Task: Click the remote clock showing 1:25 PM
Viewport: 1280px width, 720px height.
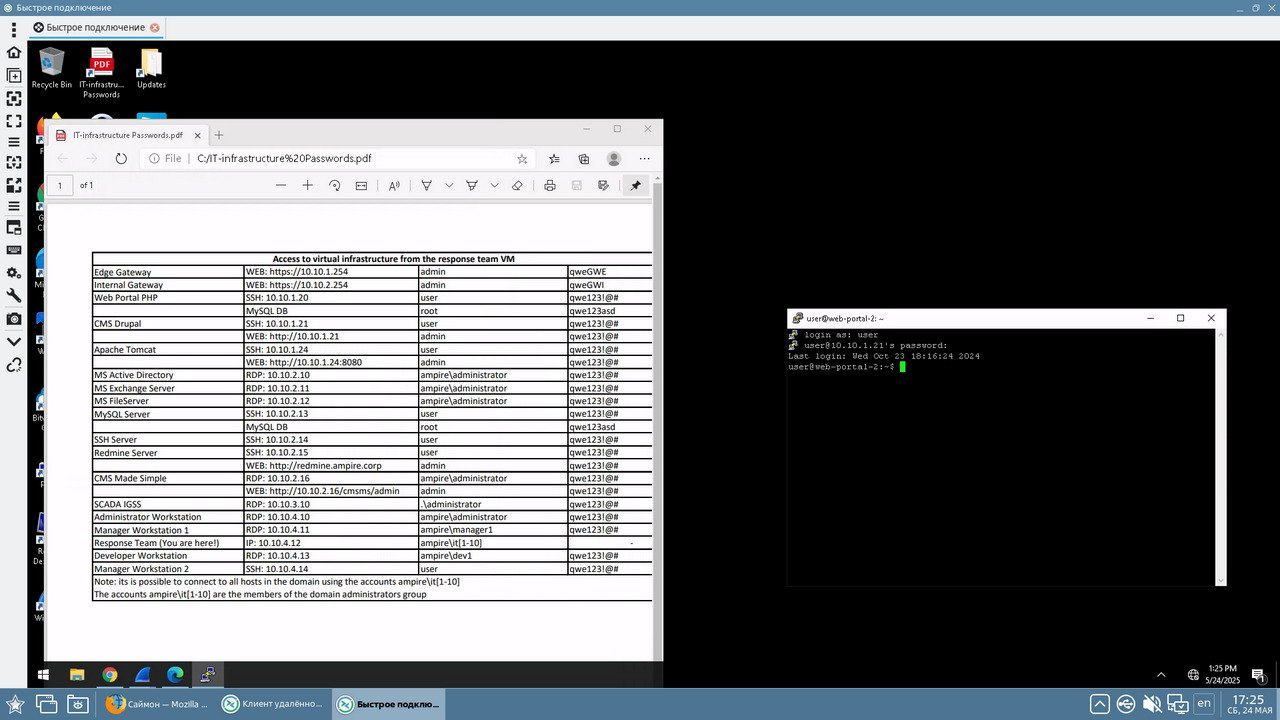Action: tap(1222, 675)
